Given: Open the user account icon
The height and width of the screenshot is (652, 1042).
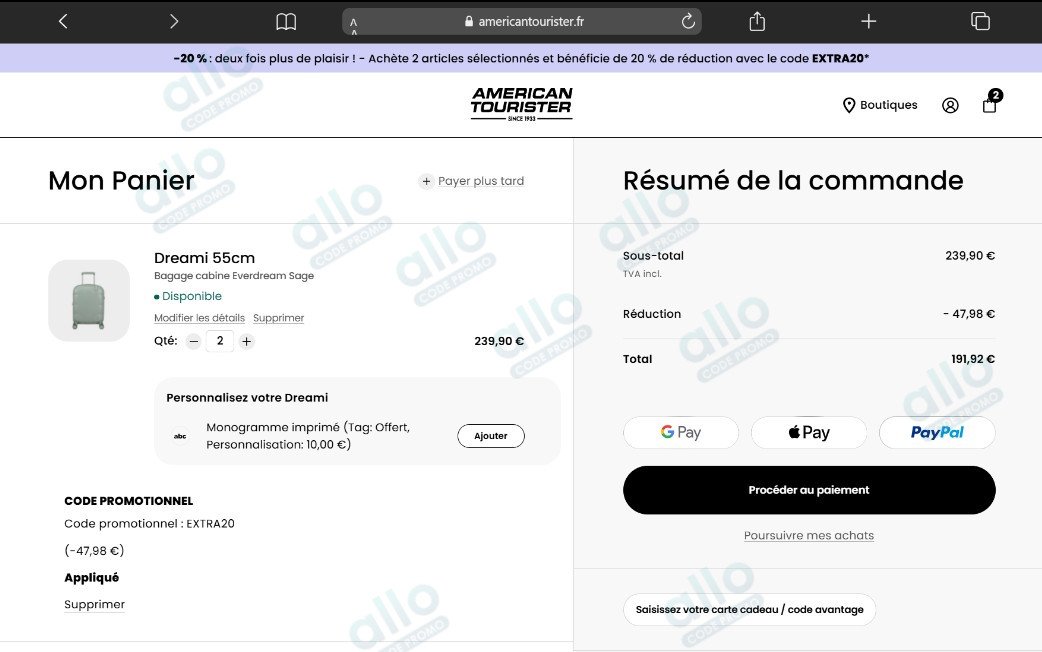Looking at the screenshot, I should pyautogui.click(x=950, y=105).
